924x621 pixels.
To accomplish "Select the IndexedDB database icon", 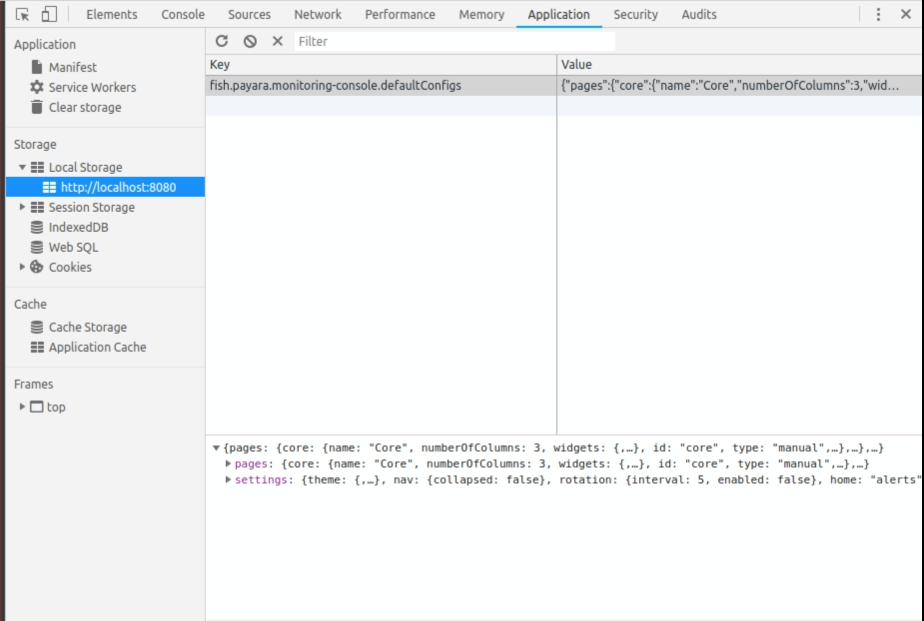I will 36,227.
